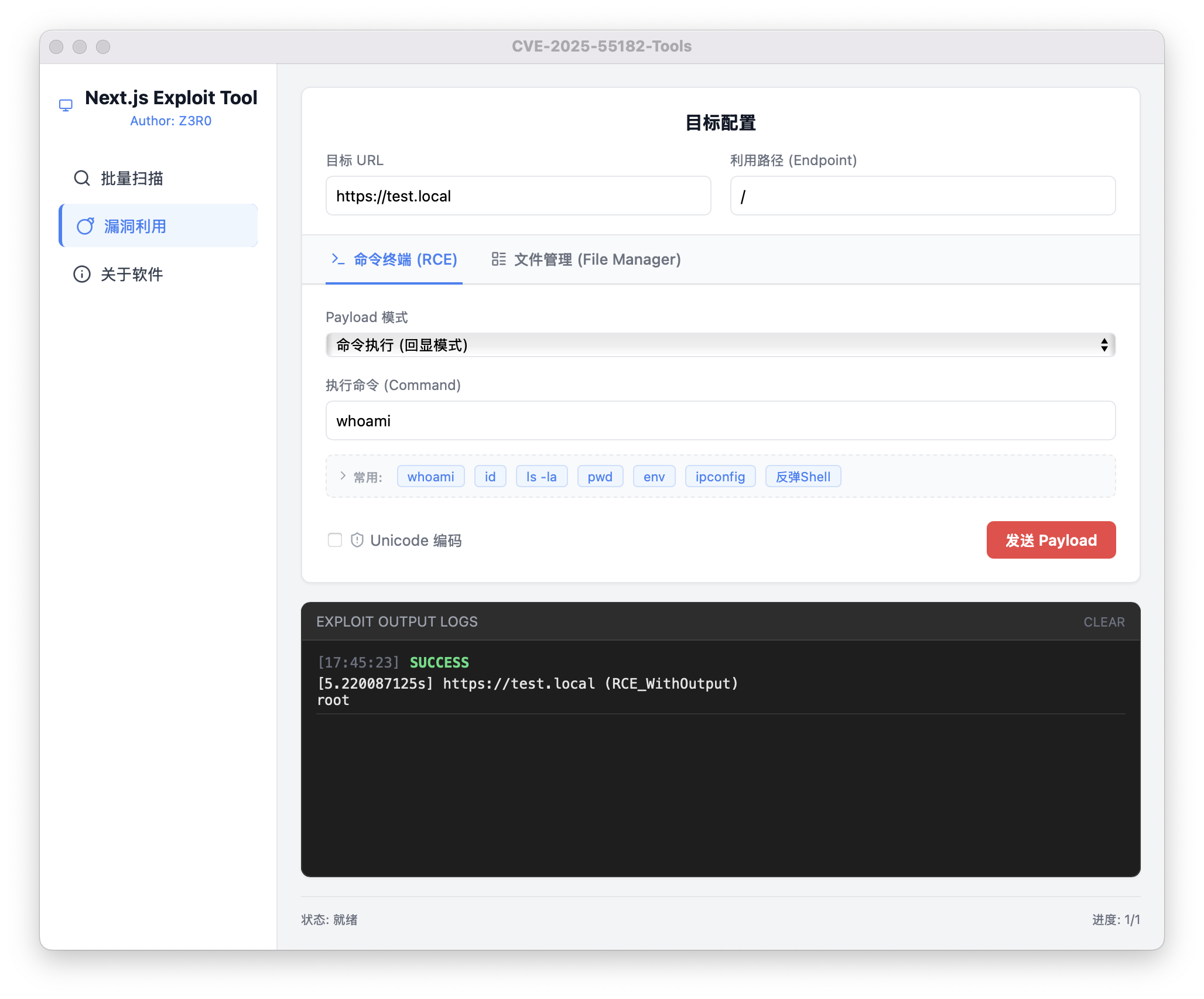Focus the 目标 URL input field
This screenshot has width=1204, height=999.
click(518, 196)
